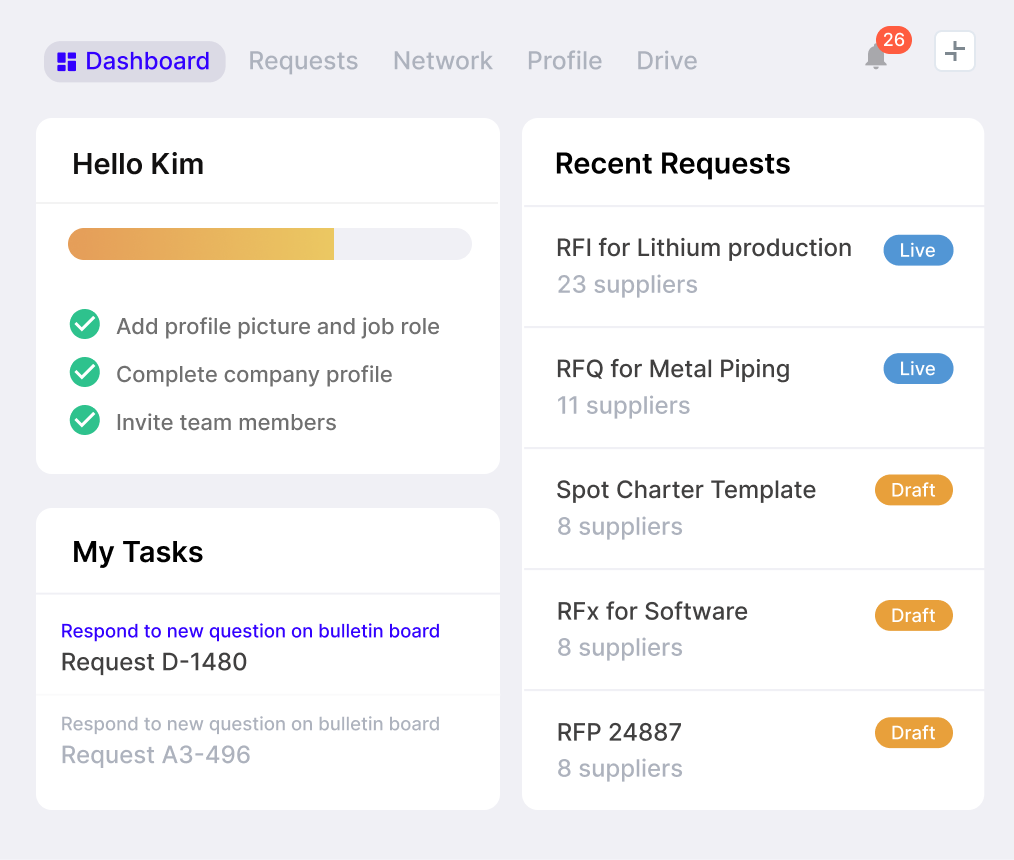The width and height of the screenshot is (1014, 860).
Task: Open the RFx for Software request
Action: coord(651,611)
